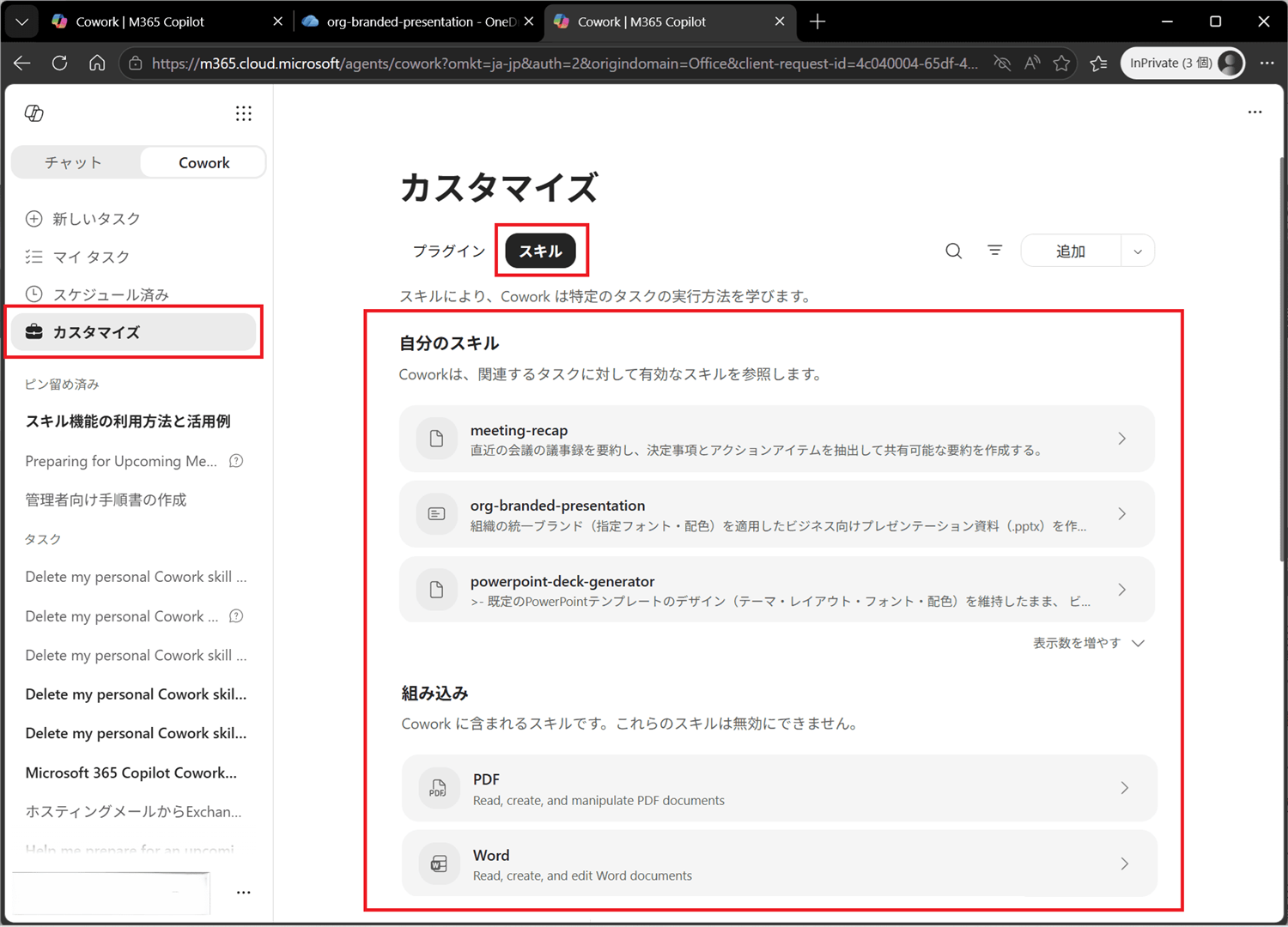Viewport: 1288px width, 927px height.
Task: Click the browser back arrow
Action: coord(22,63)
